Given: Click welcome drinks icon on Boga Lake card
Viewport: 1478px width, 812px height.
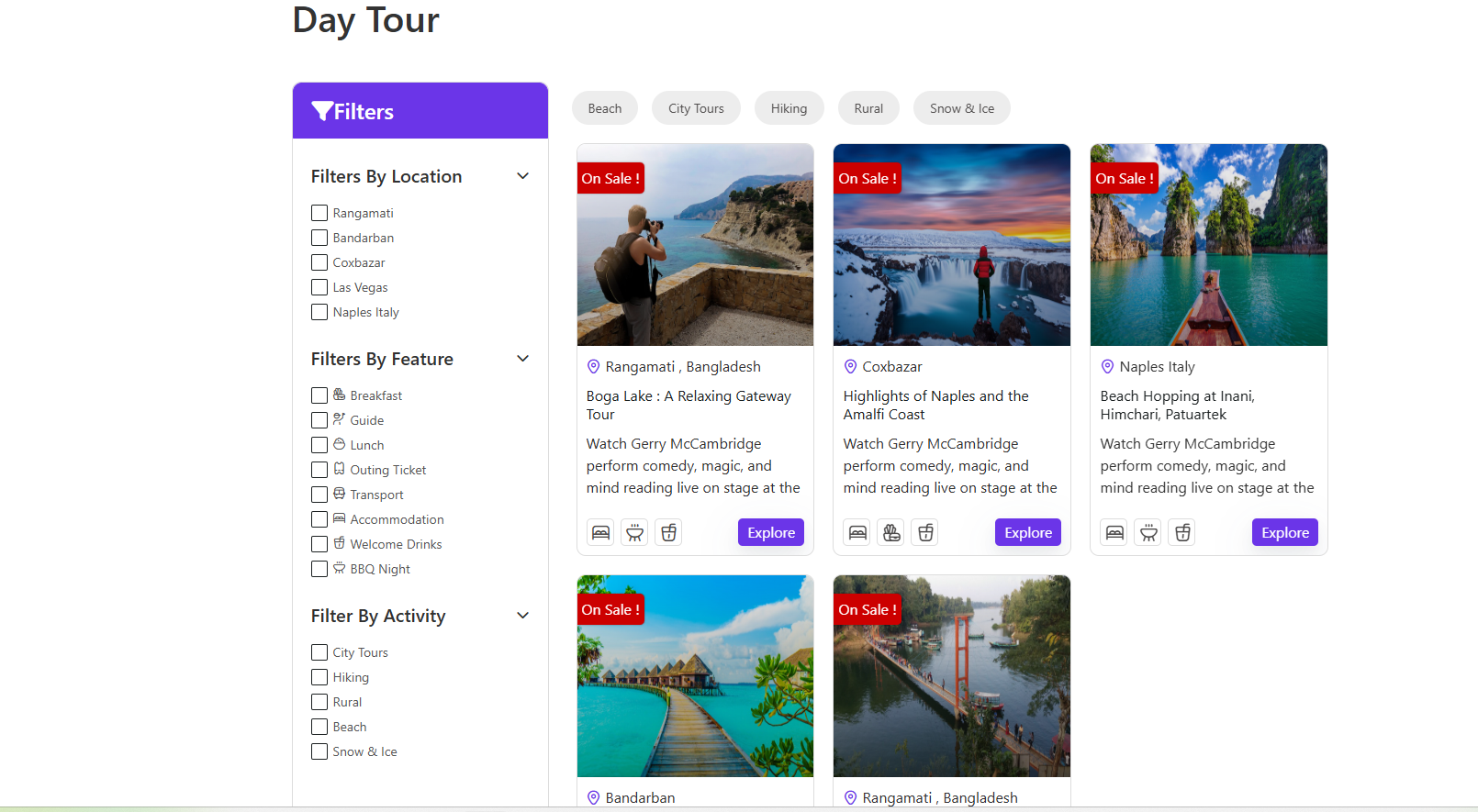Looking at the screenshot, I should pyautogui.click(x=669, y=533).
